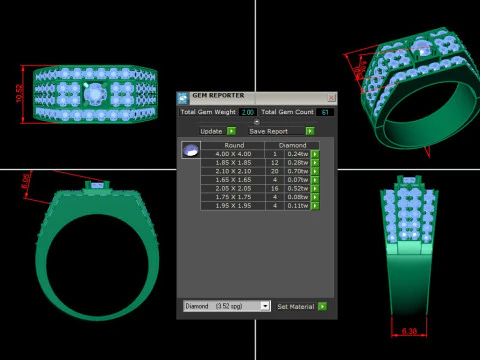
Task: Click the Update green arrow button
Action: pos(231,131)
